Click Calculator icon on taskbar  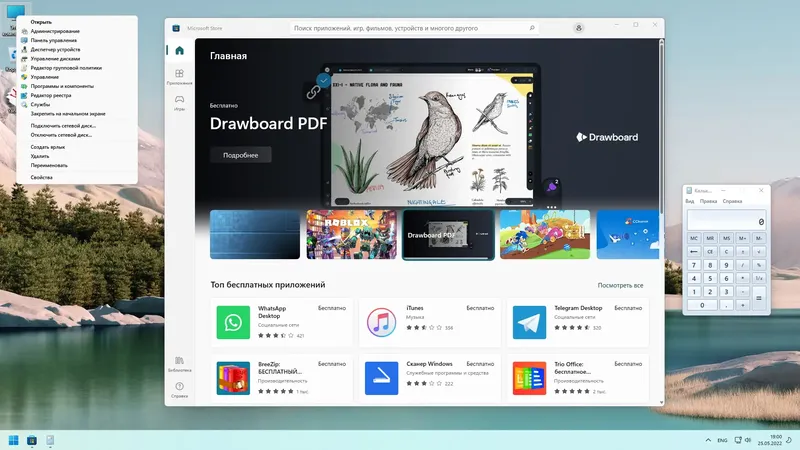(x=50, y=440)
